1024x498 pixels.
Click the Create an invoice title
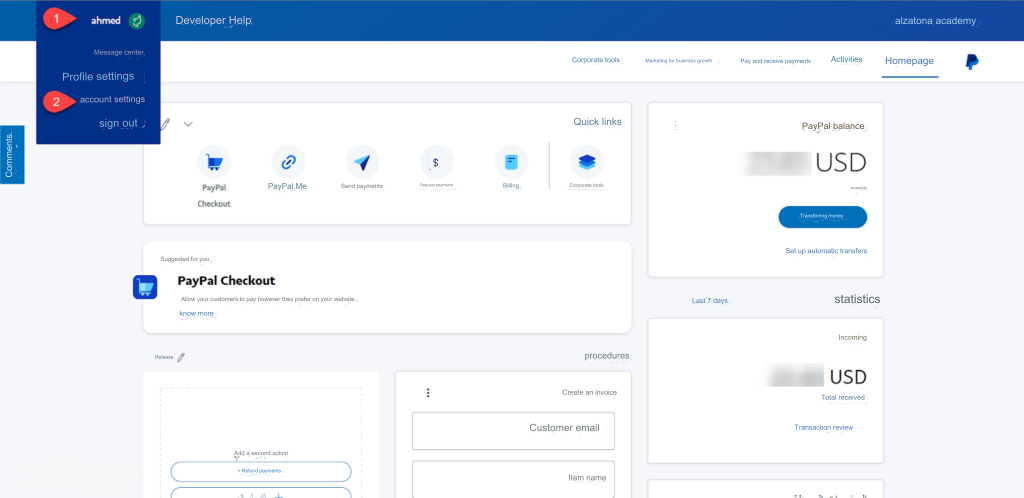point(589,392)
